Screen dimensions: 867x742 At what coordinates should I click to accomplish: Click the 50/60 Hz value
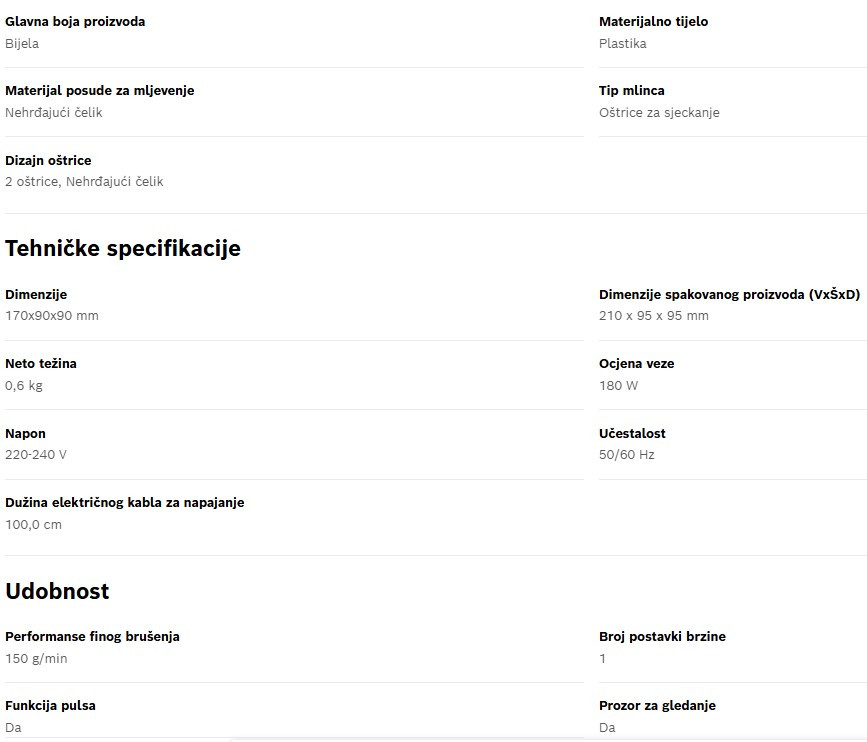point(626,454)
